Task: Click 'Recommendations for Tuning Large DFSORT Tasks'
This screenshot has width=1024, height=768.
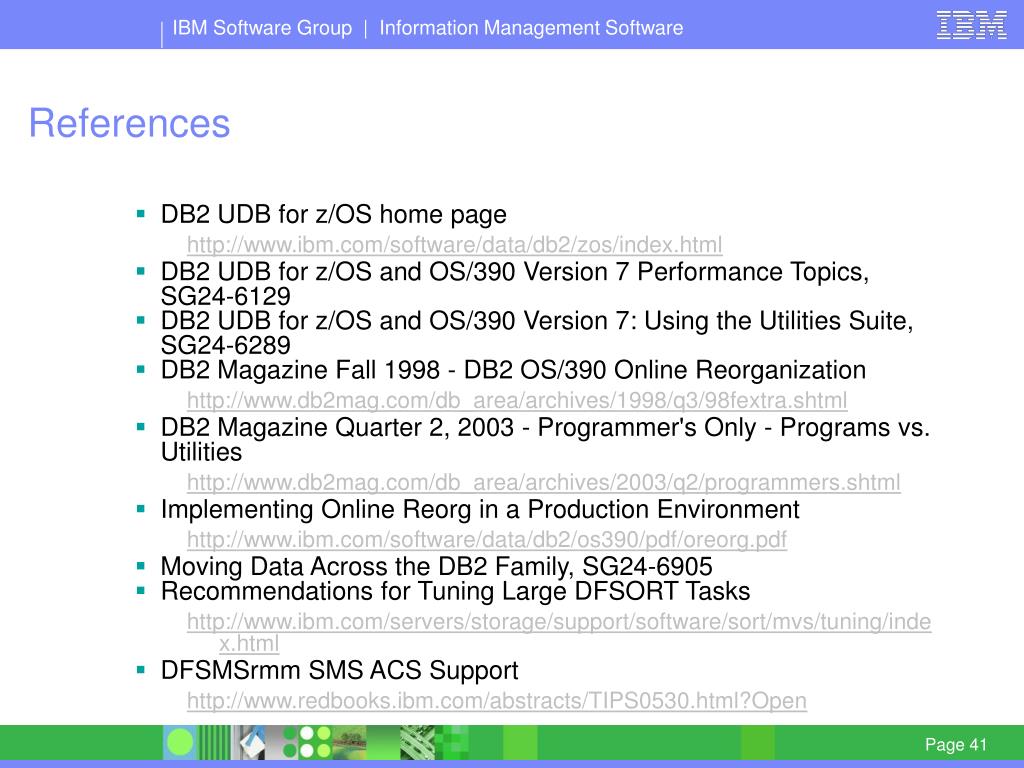Action: (455, 591)
